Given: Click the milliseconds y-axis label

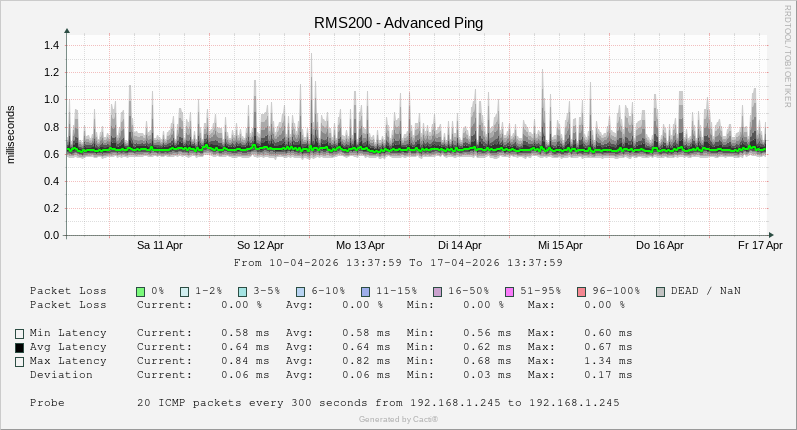Looking at the screenshot, I should click(11, 134).
